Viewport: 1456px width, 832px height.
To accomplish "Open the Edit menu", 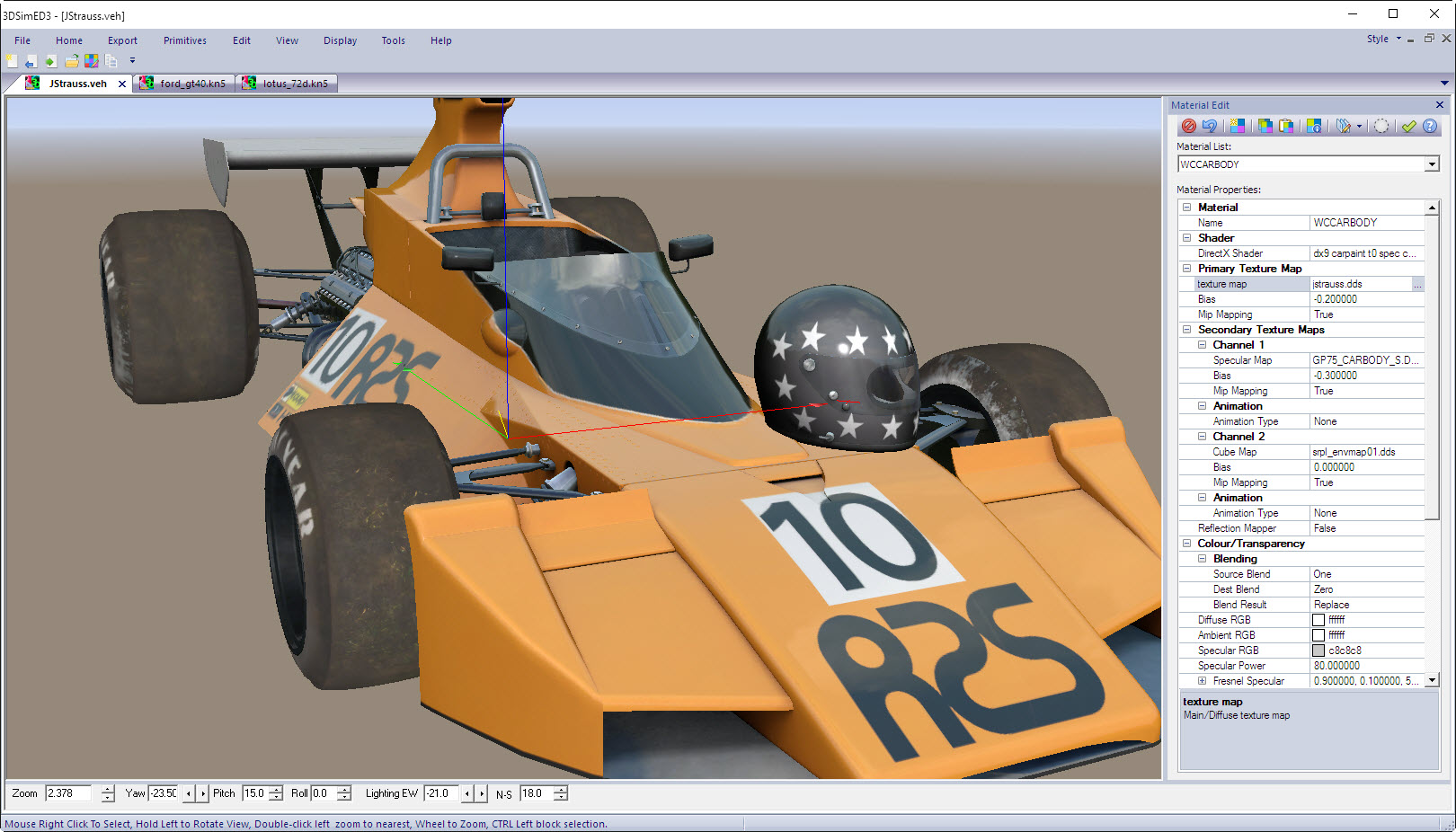I will pyautogui.click(x=242, y=40).
